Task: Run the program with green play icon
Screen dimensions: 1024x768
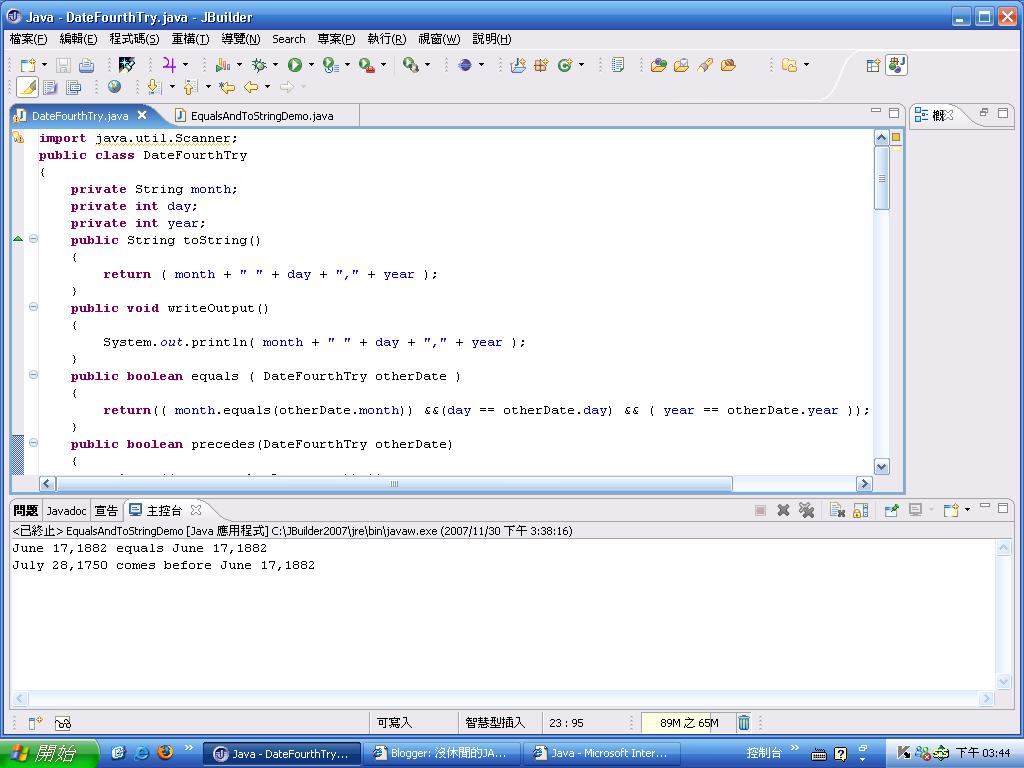Action: coord(295,65)
